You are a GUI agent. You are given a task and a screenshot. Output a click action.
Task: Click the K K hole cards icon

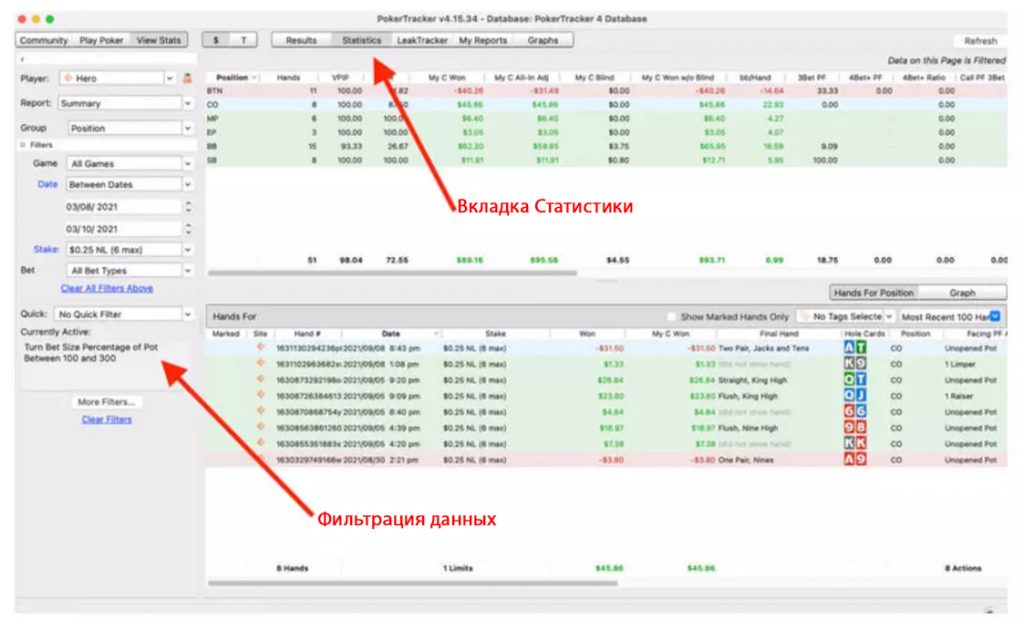point(855,443)
